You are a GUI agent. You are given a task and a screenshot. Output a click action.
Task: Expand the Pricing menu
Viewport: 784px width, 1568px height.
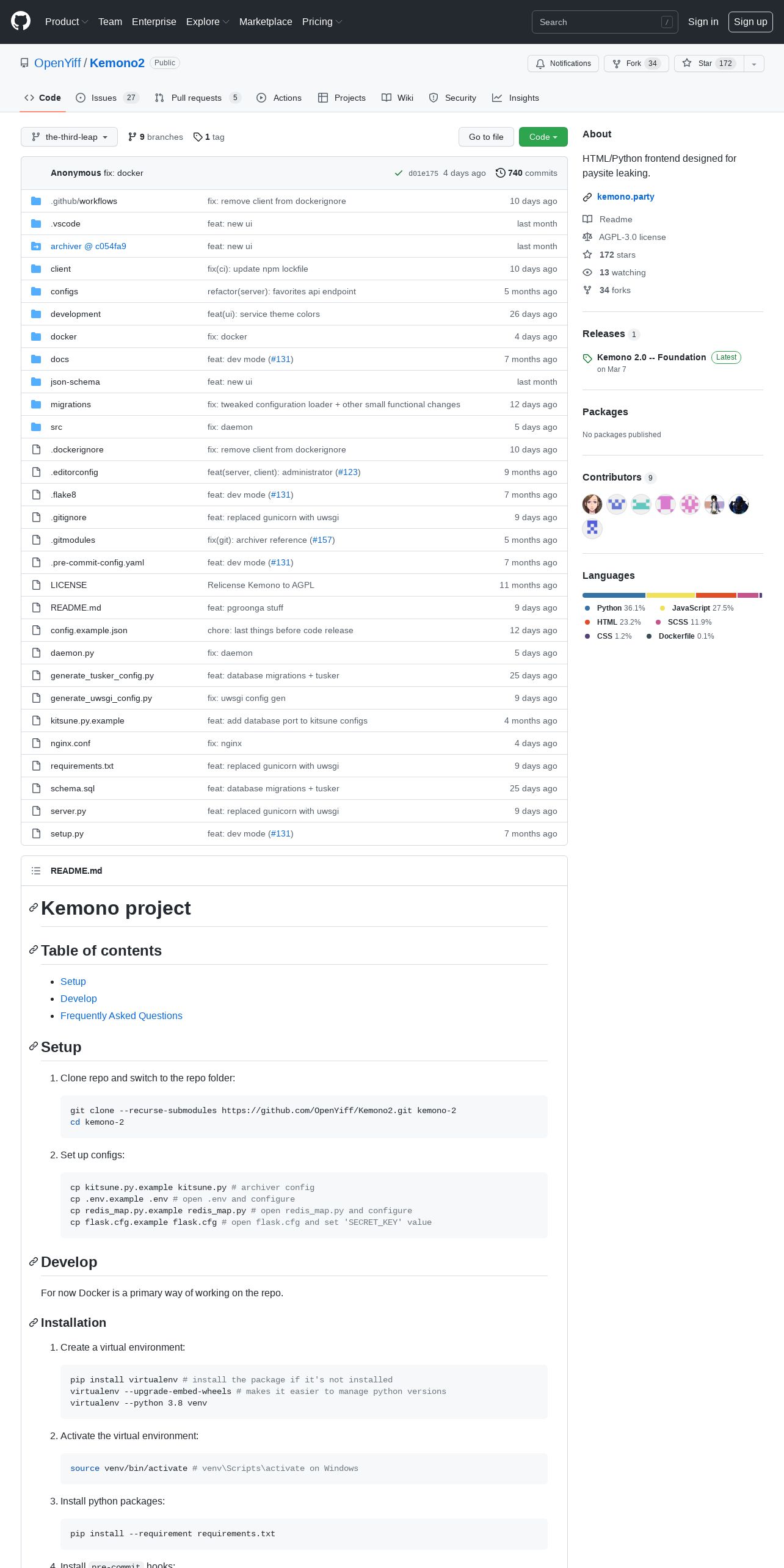click(x=322, y=21)
